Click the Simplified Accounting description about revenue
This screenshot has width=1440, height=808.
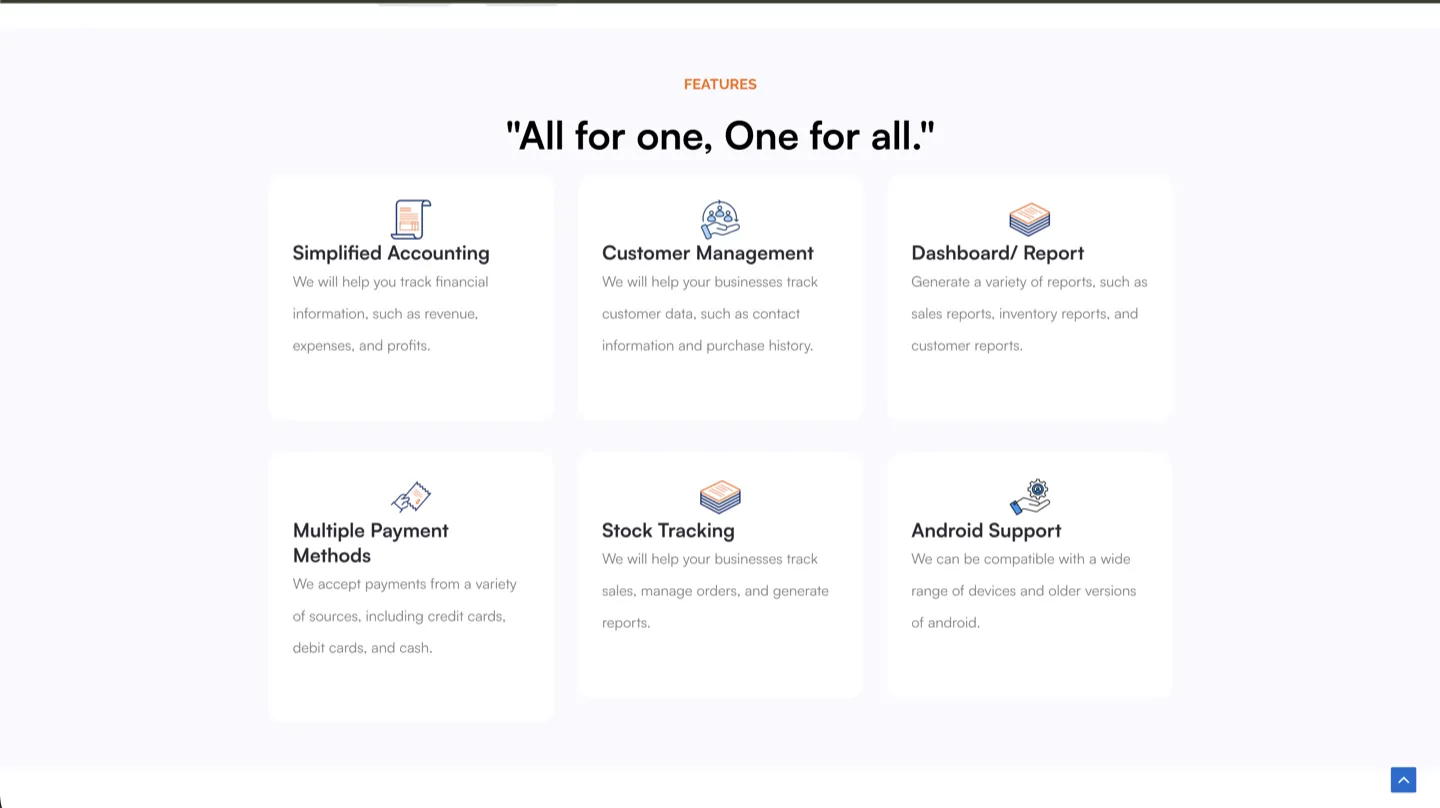click(x=390, y=313)
